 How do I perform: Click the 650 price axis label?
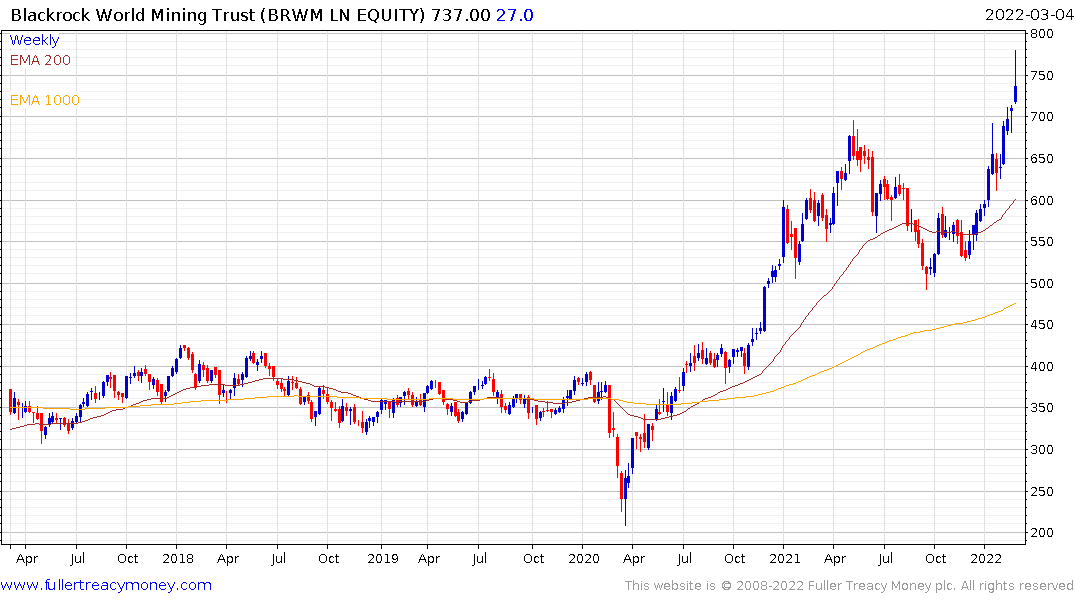pyautogui.click(x=1041, y=158)
